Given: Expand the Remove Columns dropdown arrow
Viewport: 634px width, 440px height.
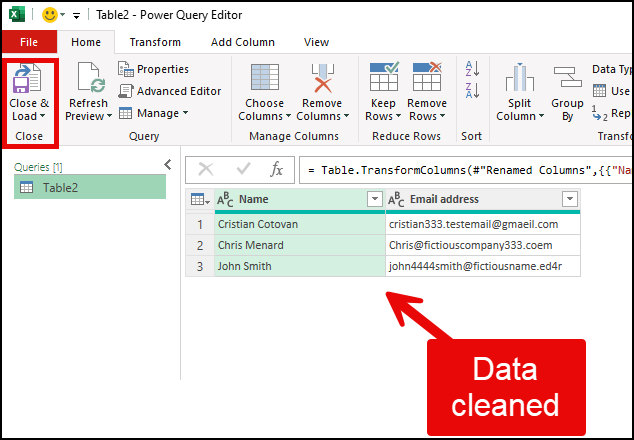Looking at the screenshot, I should click(347, 116).
